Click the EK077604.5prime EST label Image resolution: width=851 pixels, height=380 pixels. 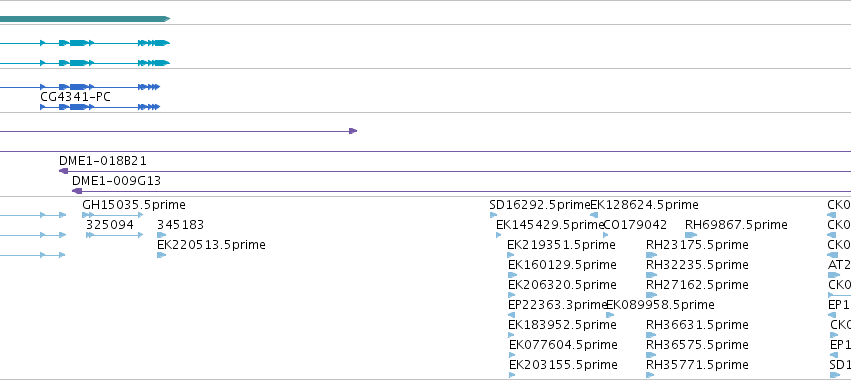click(563, 345)
